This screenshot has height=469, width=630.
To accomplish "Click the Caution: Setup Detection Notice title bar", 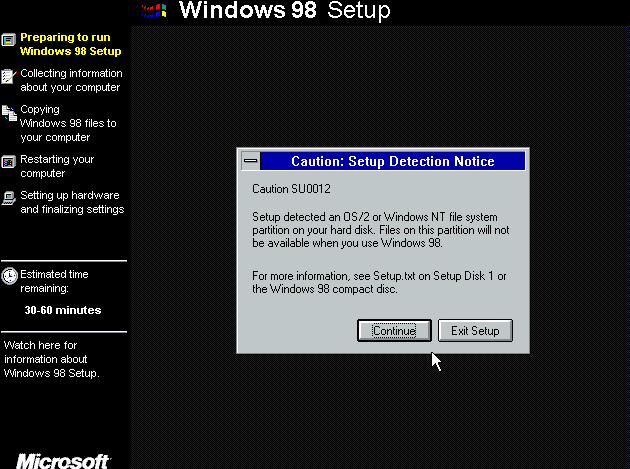I will point(392,161).
